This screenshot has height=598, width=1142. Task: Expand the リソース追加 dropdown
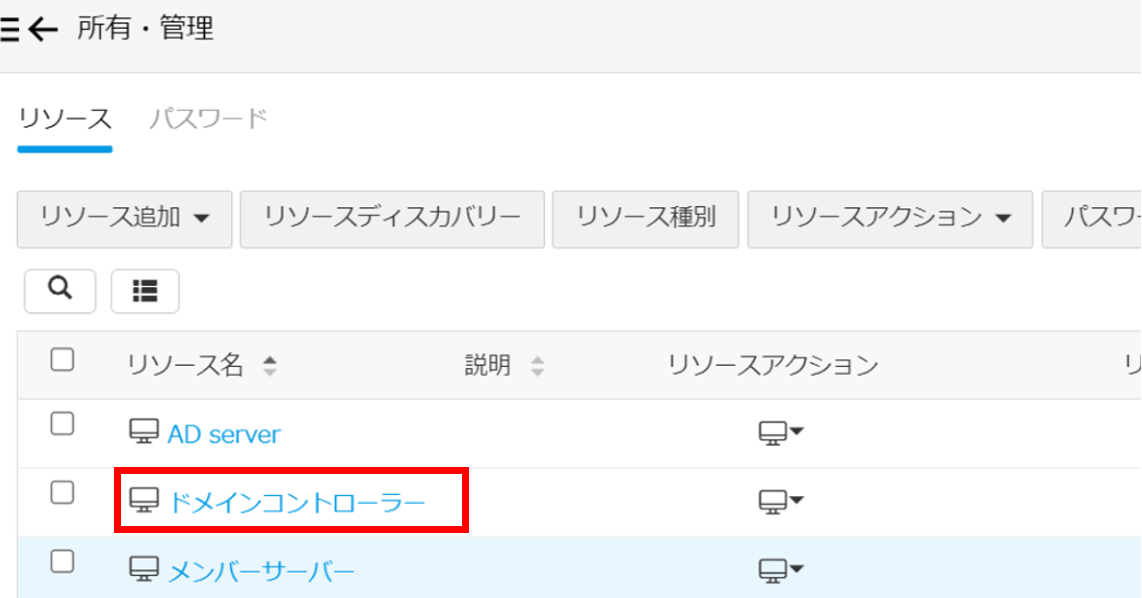tap(124, 218)
